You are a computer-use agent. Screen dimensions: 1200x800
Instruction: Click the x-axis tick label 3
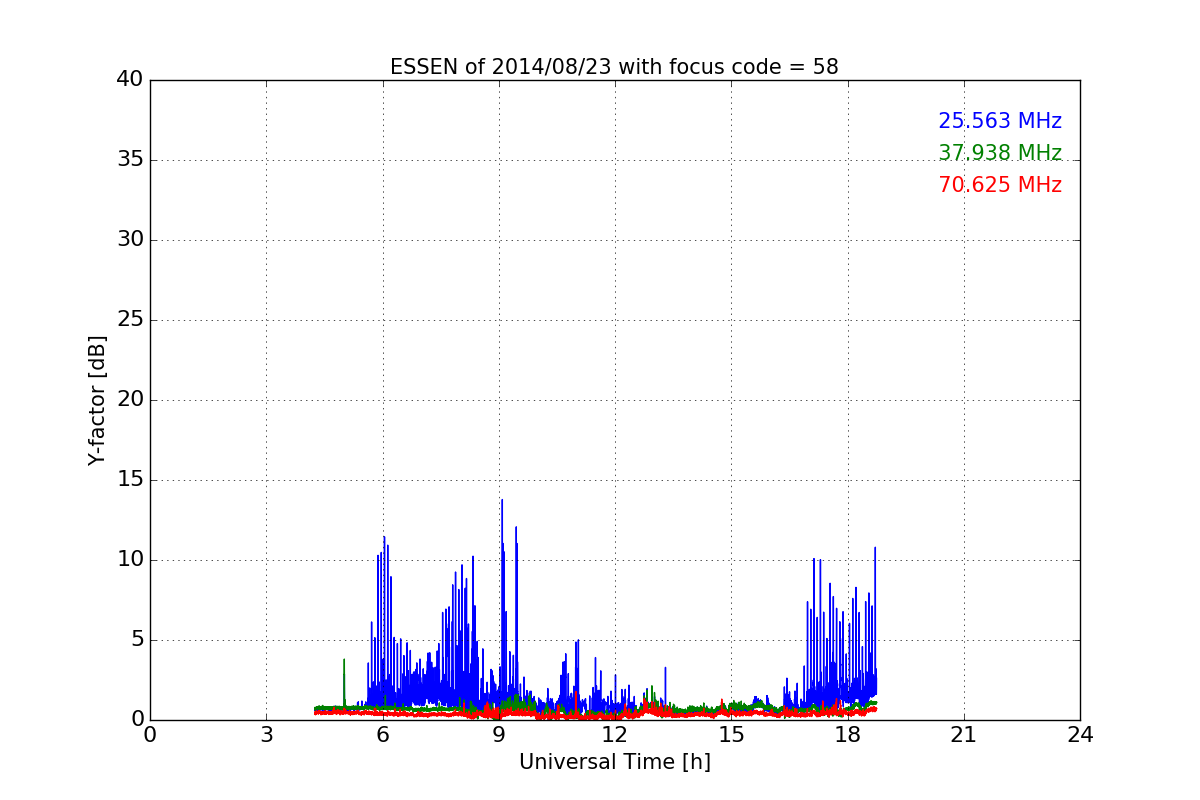[266, 734]
